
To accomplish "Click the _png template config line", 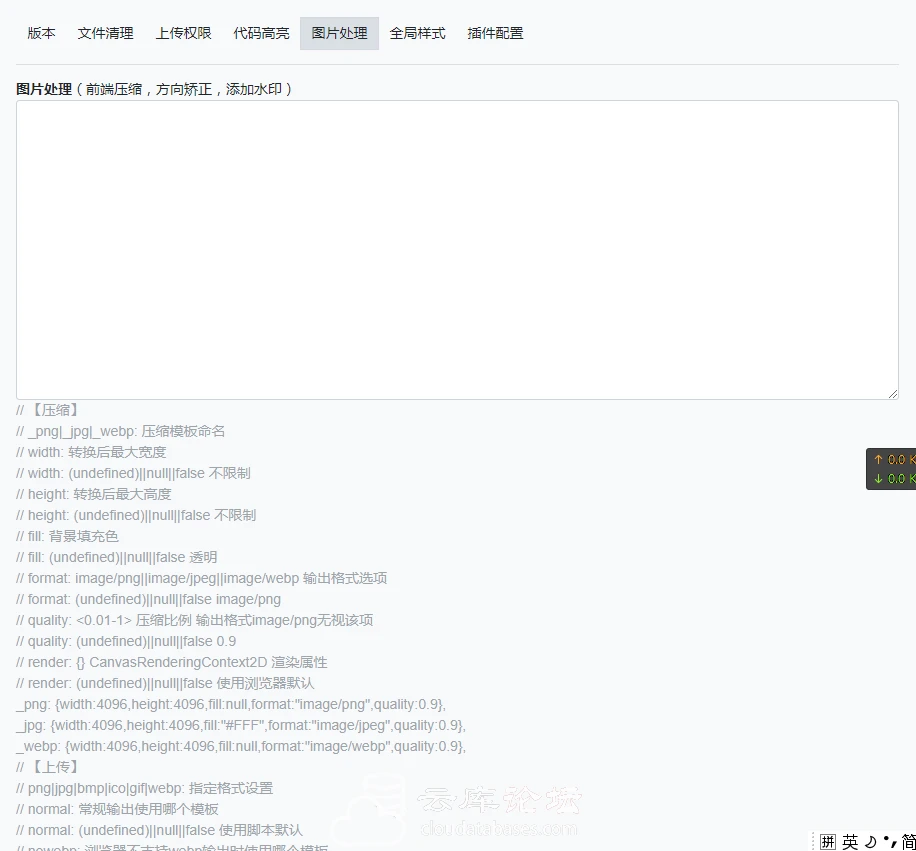I will [231, 704].
